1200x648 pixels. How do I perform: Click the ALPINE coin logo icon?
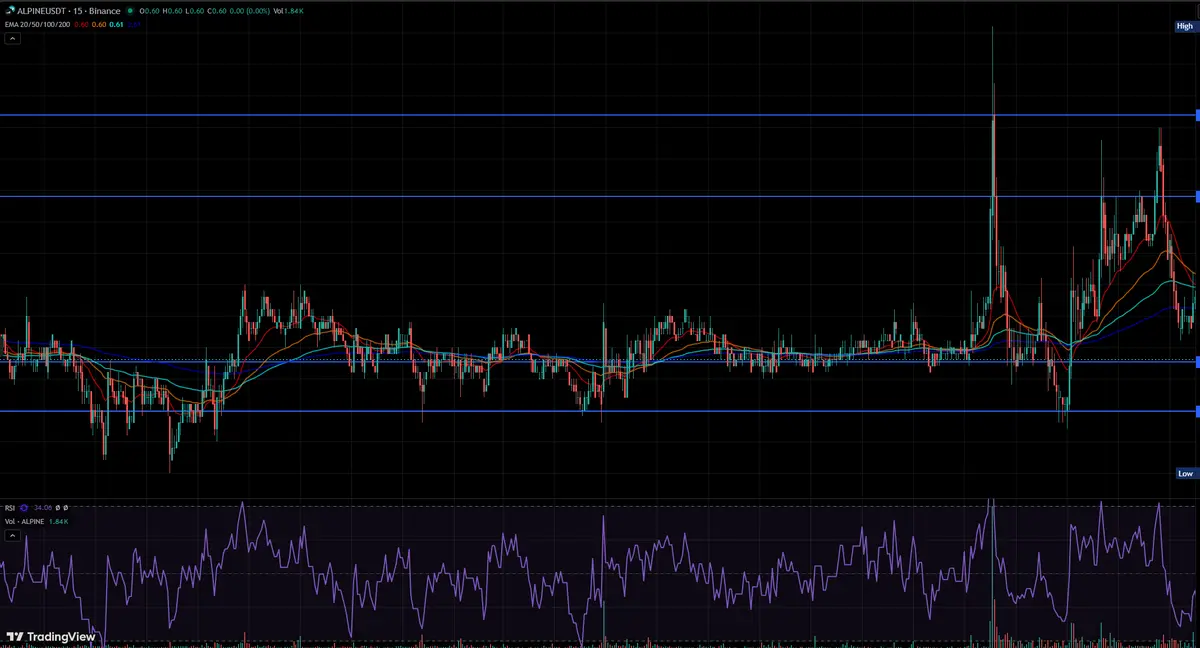pos(9,11)
